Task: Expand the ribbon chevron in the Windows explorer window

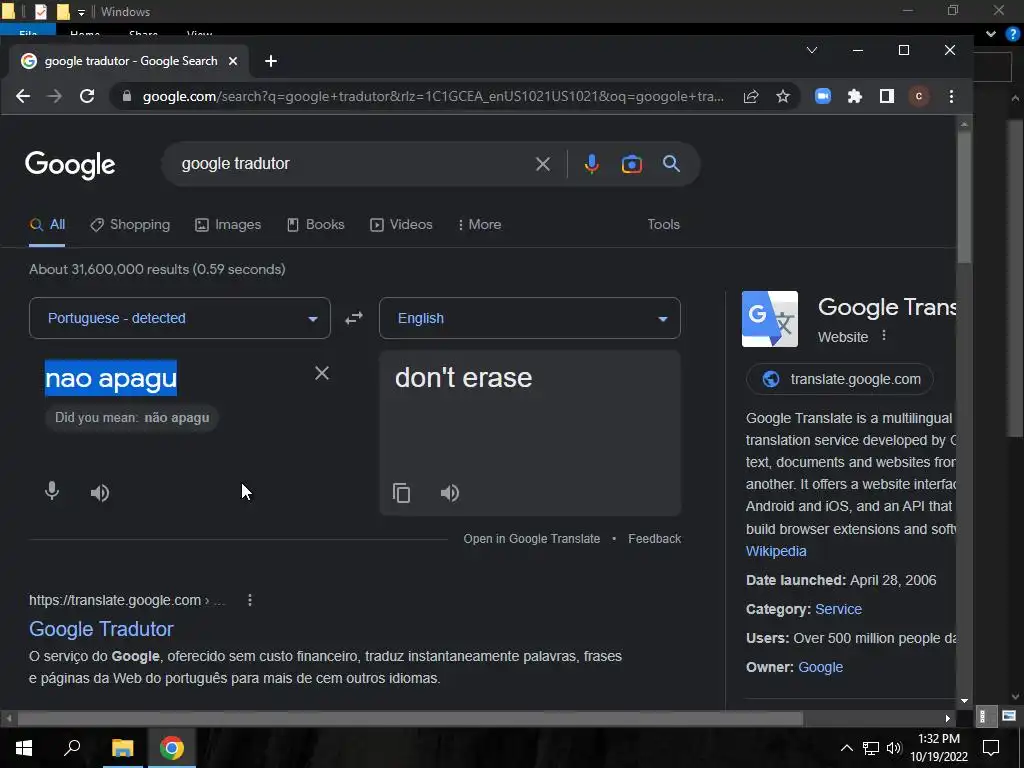Action: pos(991,34)
